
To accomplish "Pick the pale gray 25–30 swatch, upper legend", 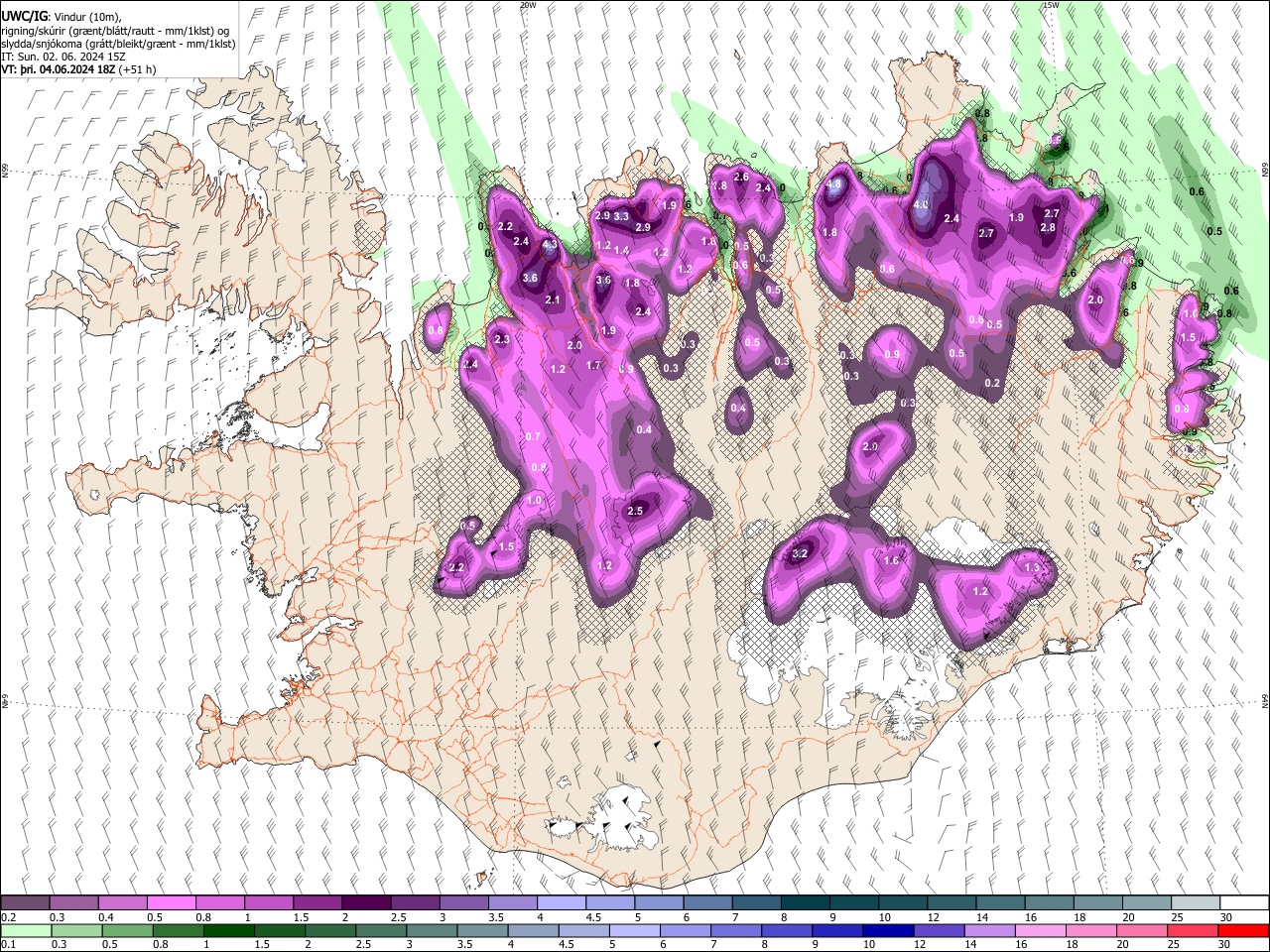I will point(1196,903).
